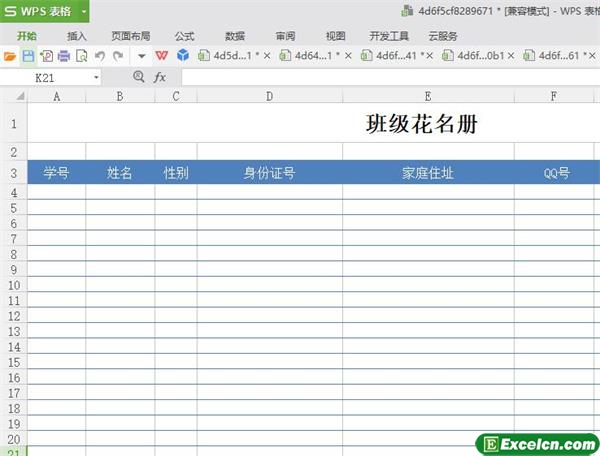Click the print preview icon
Image resolution: width=600 pixels, height=456 pixels.
82,56
